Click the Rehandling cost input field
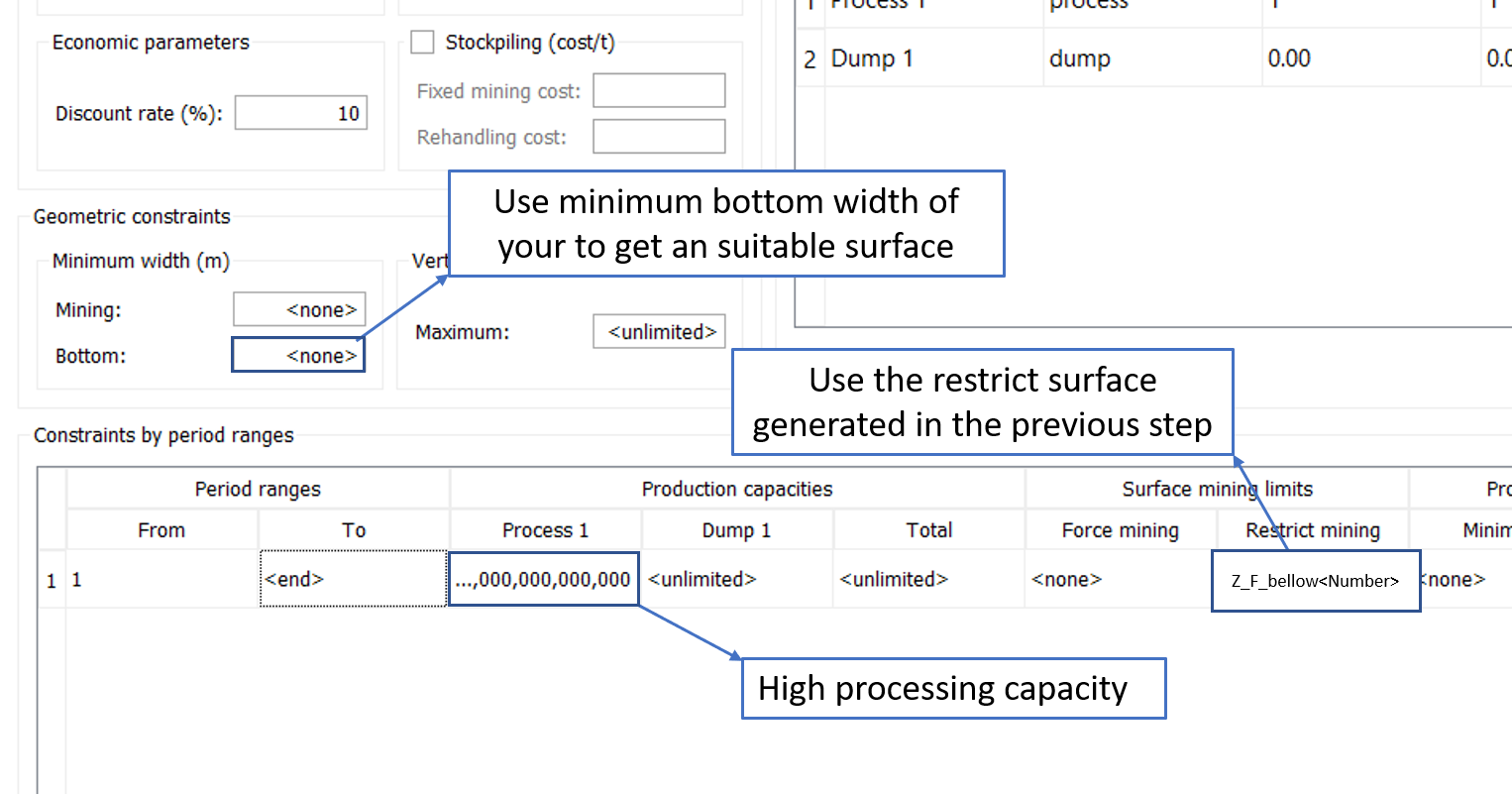The width and height of the screenshot is (1512, 794). (659, 137)
